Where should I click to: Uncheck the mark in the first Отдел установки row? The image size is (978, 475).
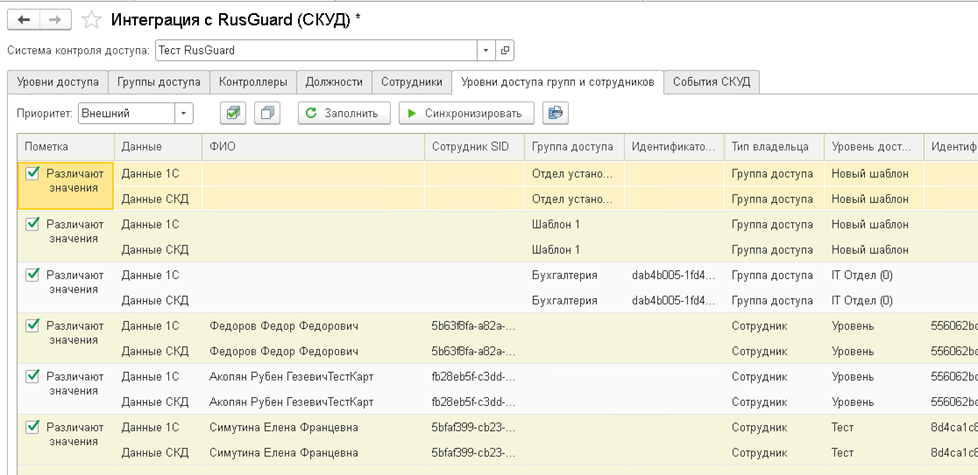tap(33, 172)
